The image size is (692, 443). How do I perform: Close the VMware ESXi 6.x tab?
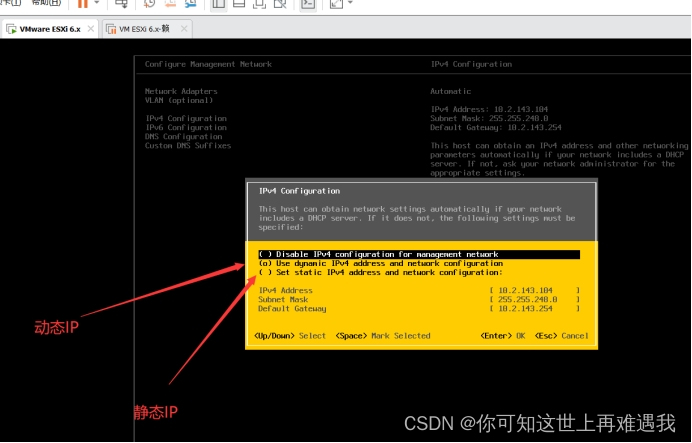coord(90,29)
